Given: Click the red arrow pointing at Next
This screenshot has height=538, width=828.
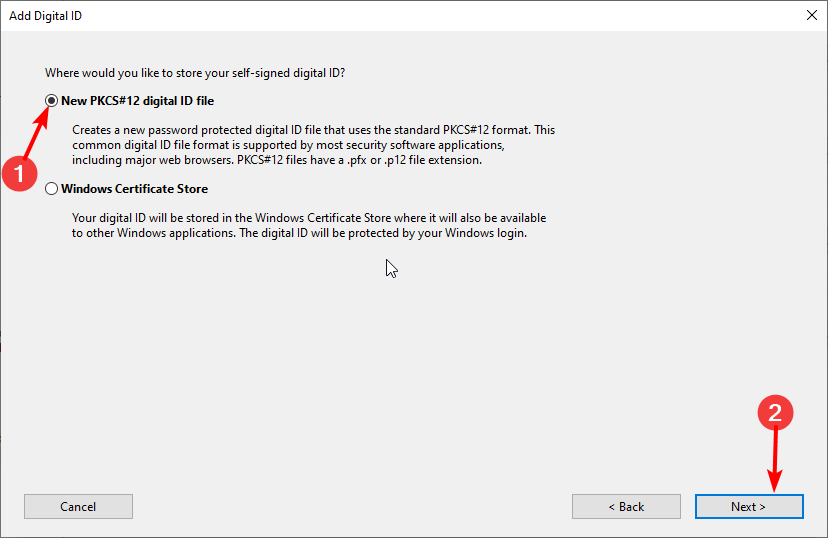Looking at the screenshot, I should click(775, 460).
